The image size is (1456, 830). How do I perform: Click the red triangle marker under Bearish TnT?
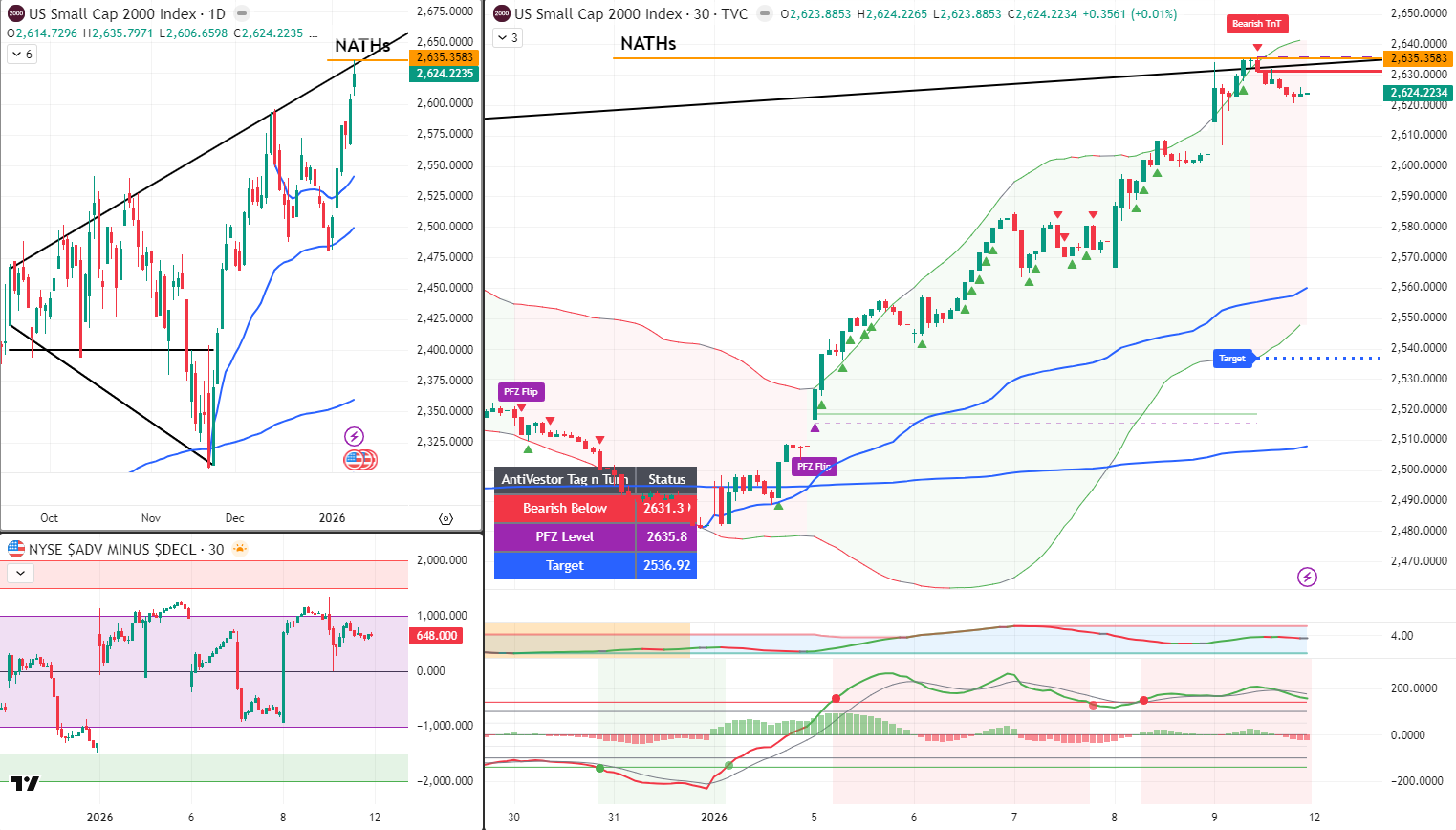click(x=1255, y=46)
